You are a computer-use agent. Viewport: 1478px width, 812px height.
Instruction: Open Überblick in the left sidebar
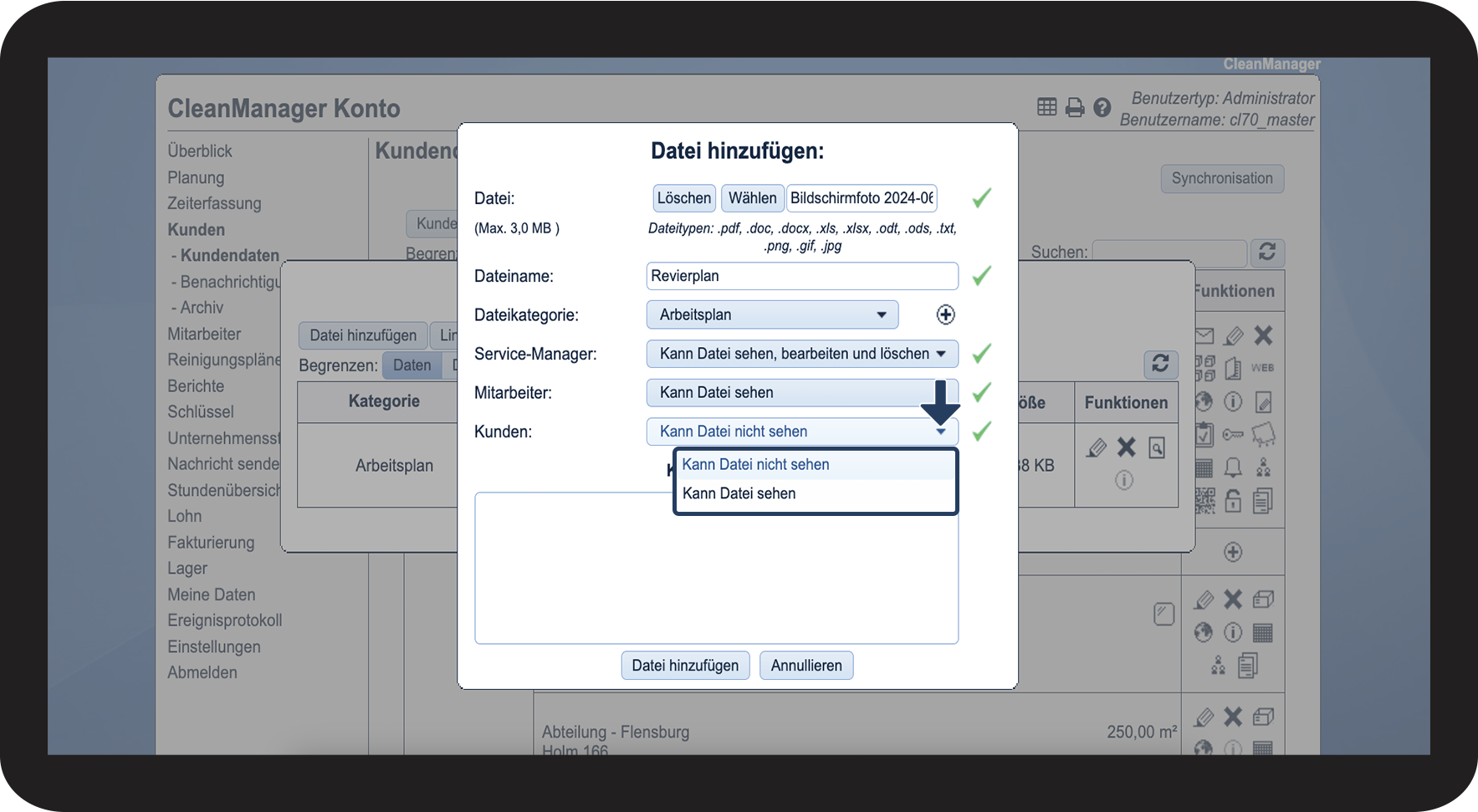[x=200, y=151]
